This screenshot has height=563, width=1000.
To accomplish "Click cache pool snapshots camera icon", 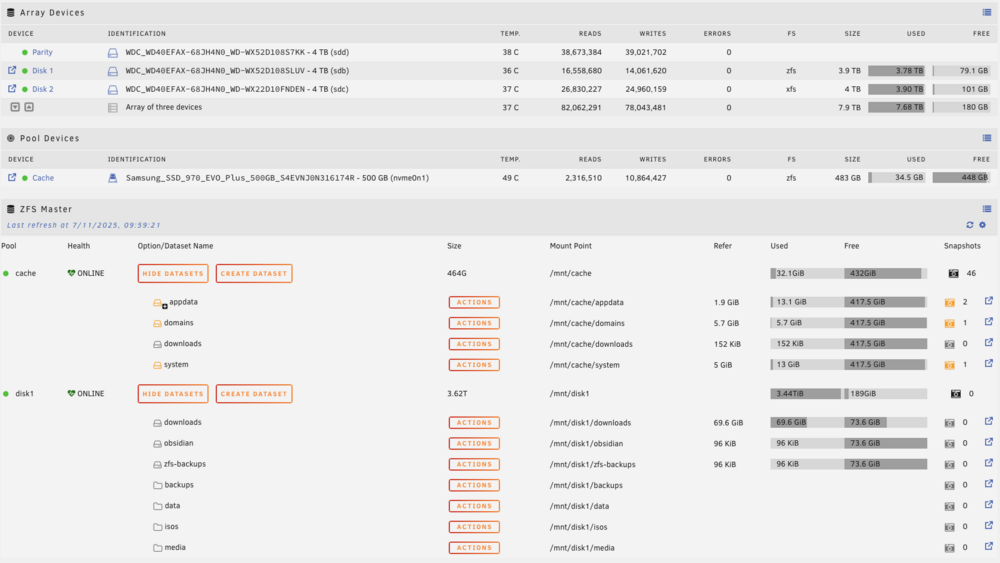I will coord(953,274).
